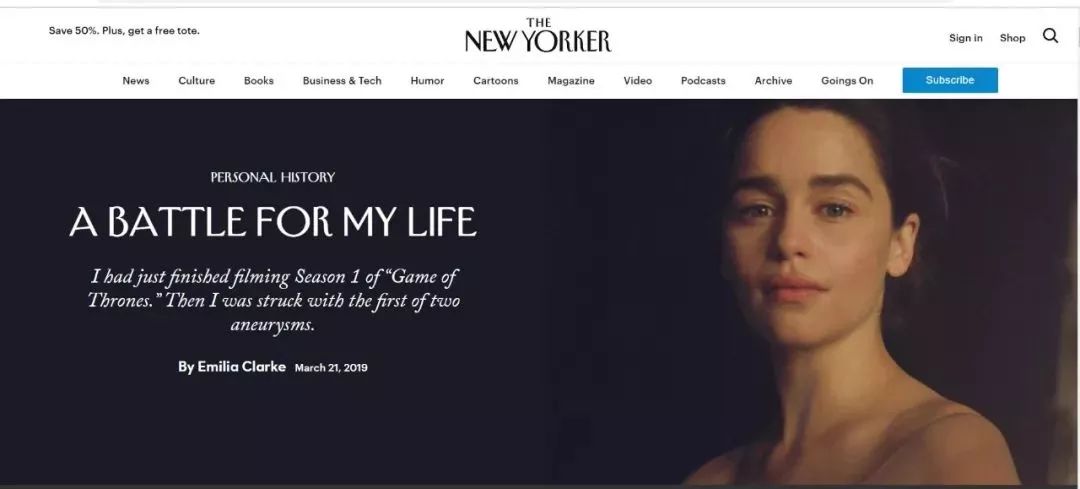Click the blue Subscribe button
The width and height of the screenshot is (1080, 489).
[950, 80]
